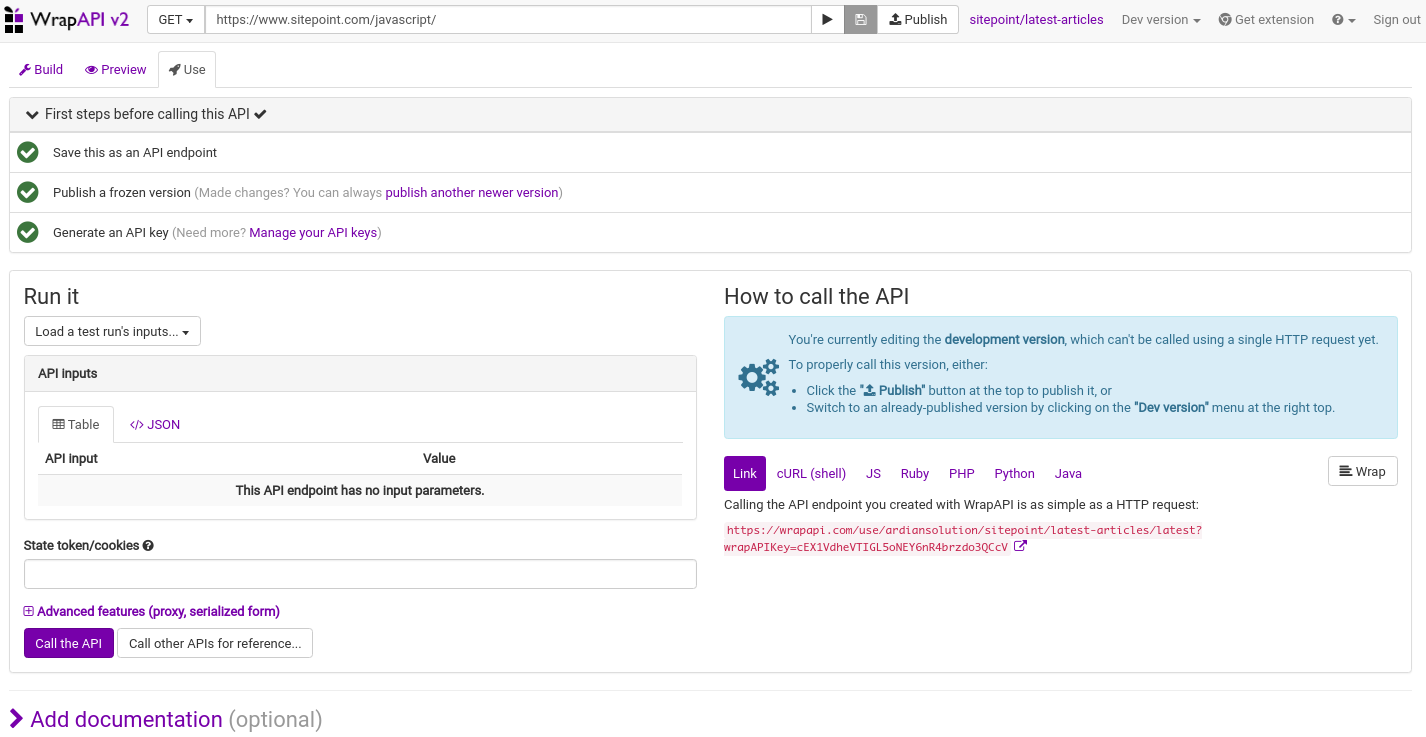Click State token/cookies help icon
This screenshot has width=1426, height=737.
pyautogui.click(x=148, y=546)
